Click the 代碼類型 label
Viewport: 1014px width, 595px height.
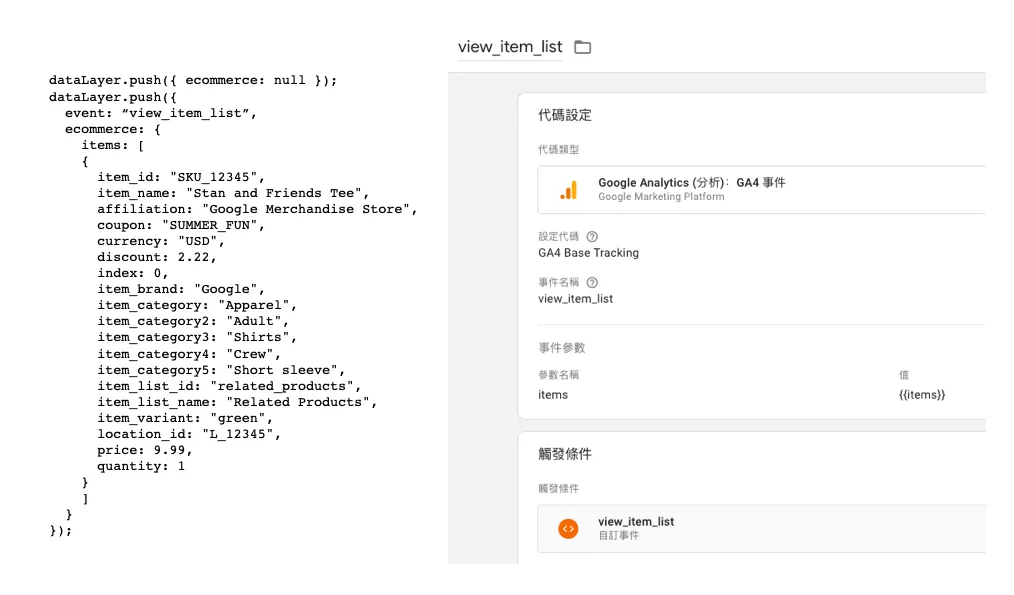(x=558, y=149)
